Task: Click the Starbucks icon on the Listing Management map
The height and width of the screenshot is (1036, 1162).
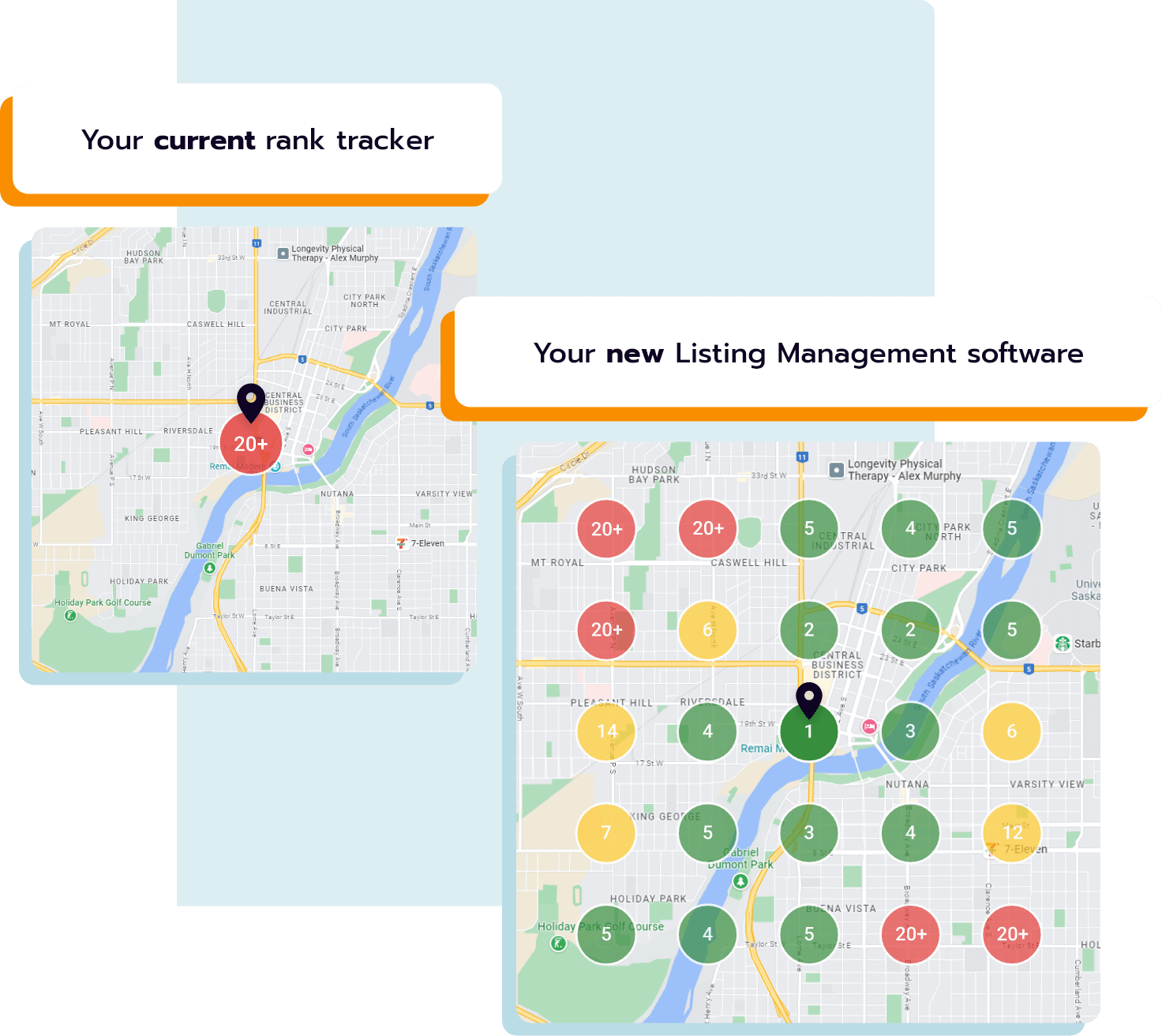Action: point(1063,643)
